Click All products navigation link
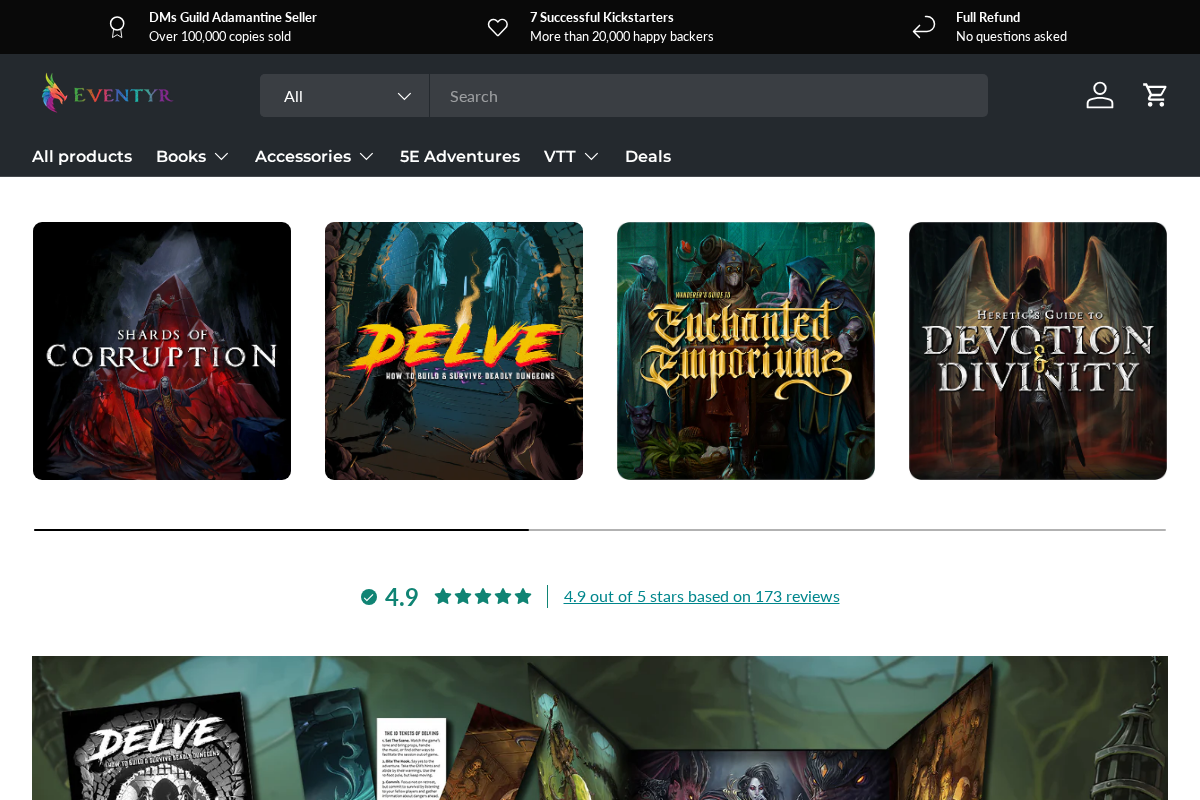Image resolution: width=1200 pixels, height=800 pixels. coord(81,156)
